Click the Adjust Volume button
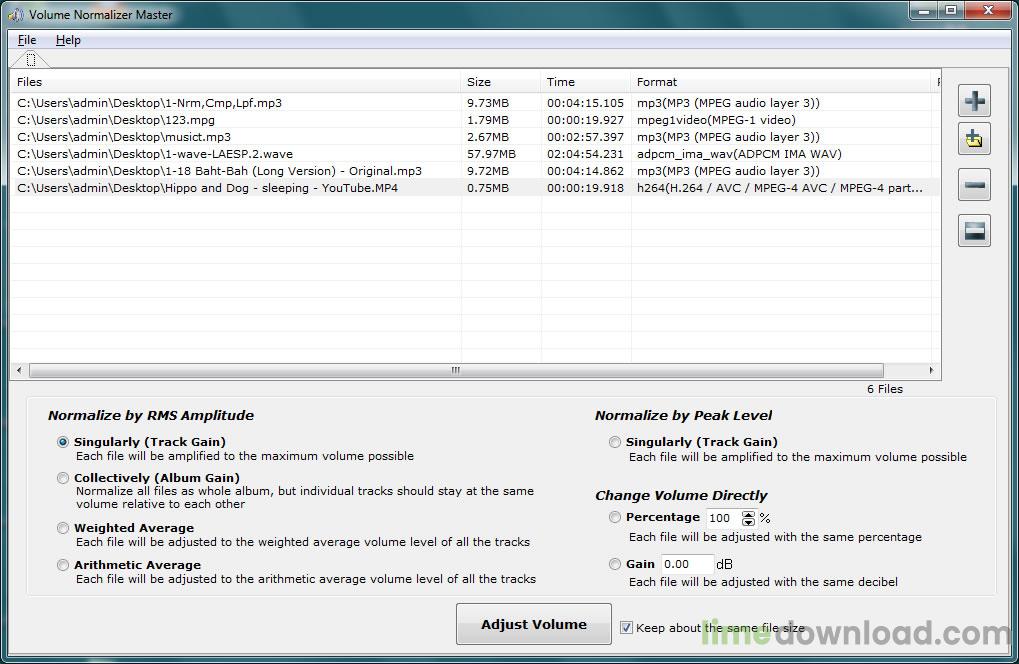Screen dimensions: 1019x664 click(x=534, y=624)
